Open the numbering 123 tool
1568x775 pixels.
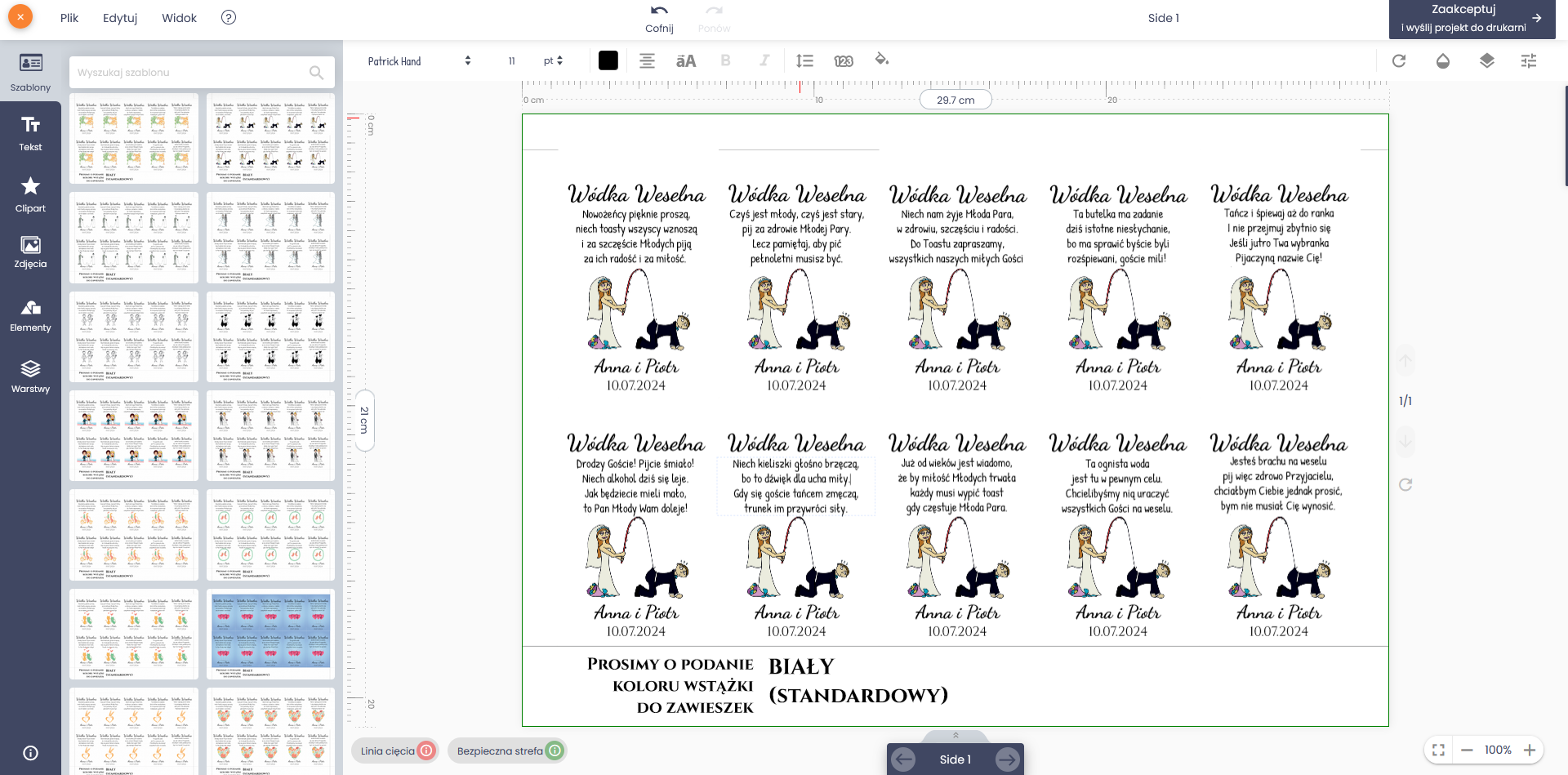(x=844, y=60)
